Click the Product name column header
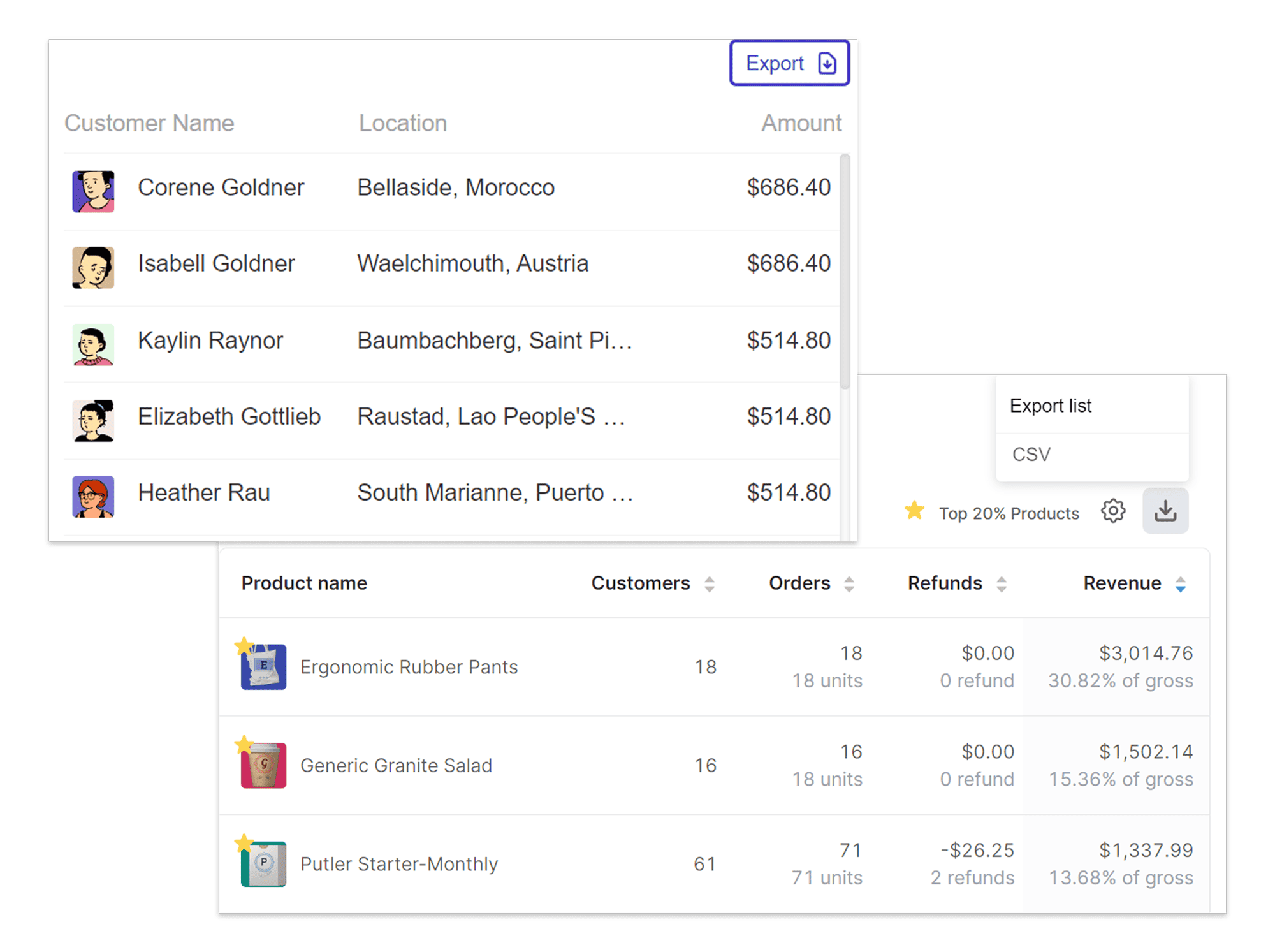The width and height of the screenshot is (1275, 952). [x=304, y=583]
